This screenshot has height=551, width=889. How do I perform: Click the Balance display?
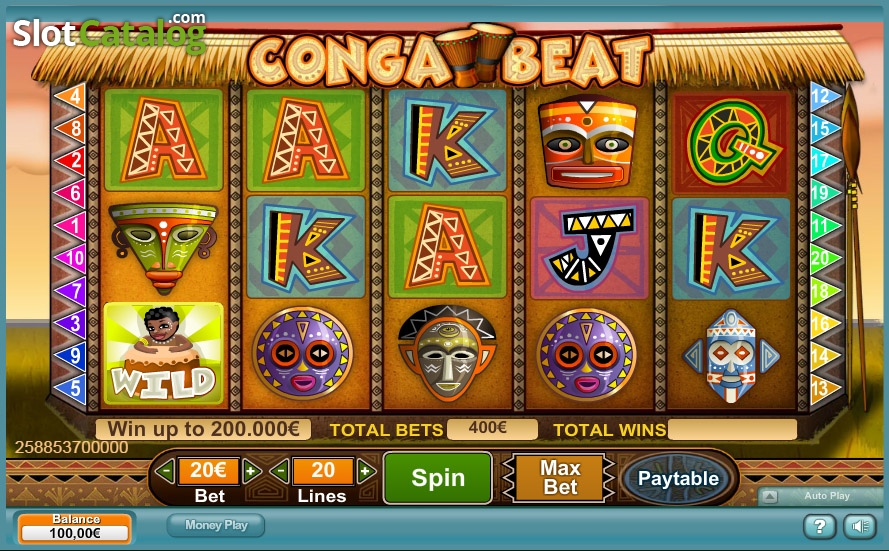(x=75, y=527)
